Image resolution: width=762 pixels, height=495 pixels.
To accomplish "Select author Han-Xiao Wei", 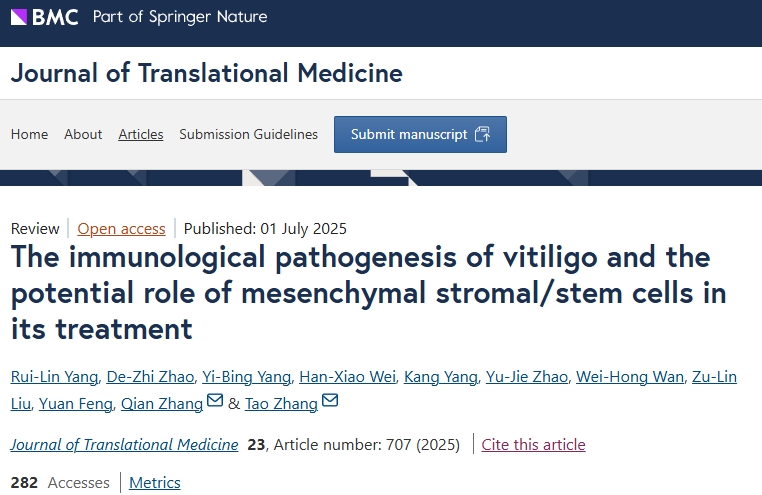I will click(346, 377).
